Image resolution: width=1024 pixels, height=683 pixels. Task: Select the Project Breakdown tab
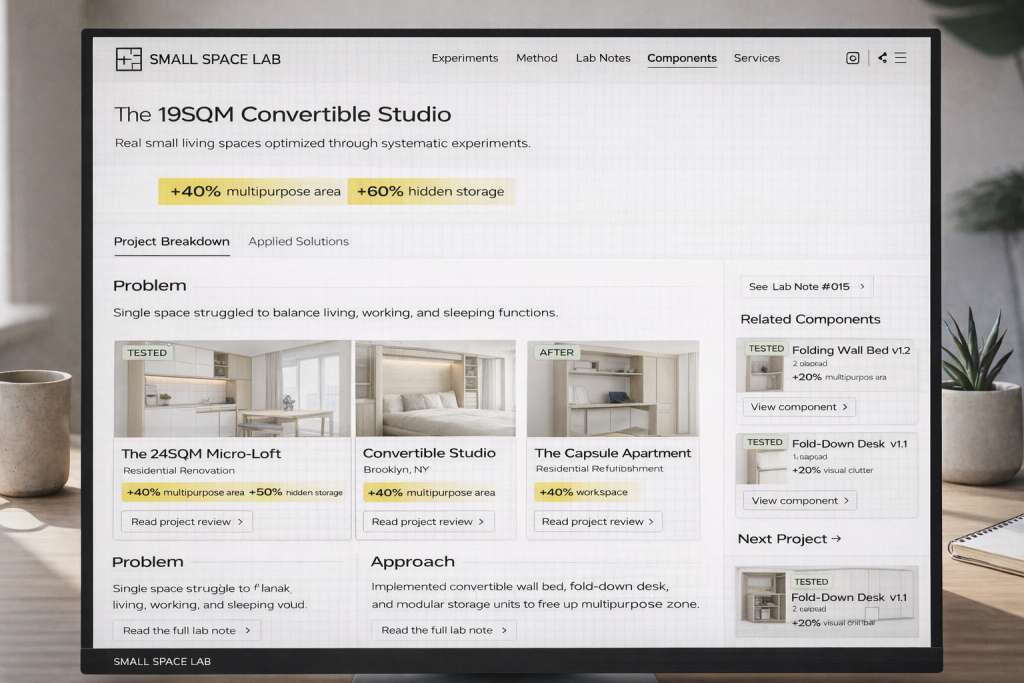[171, 242]
